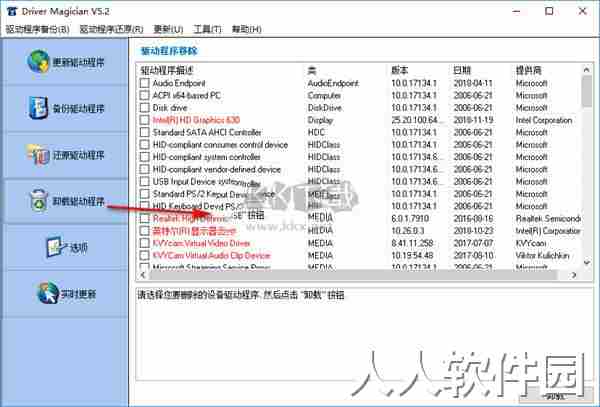The width and height of the screenshot is (600, 407).
Task: Click the 卸载 button at bottom right
Action: pyautogui.click(x=554, y=396)
